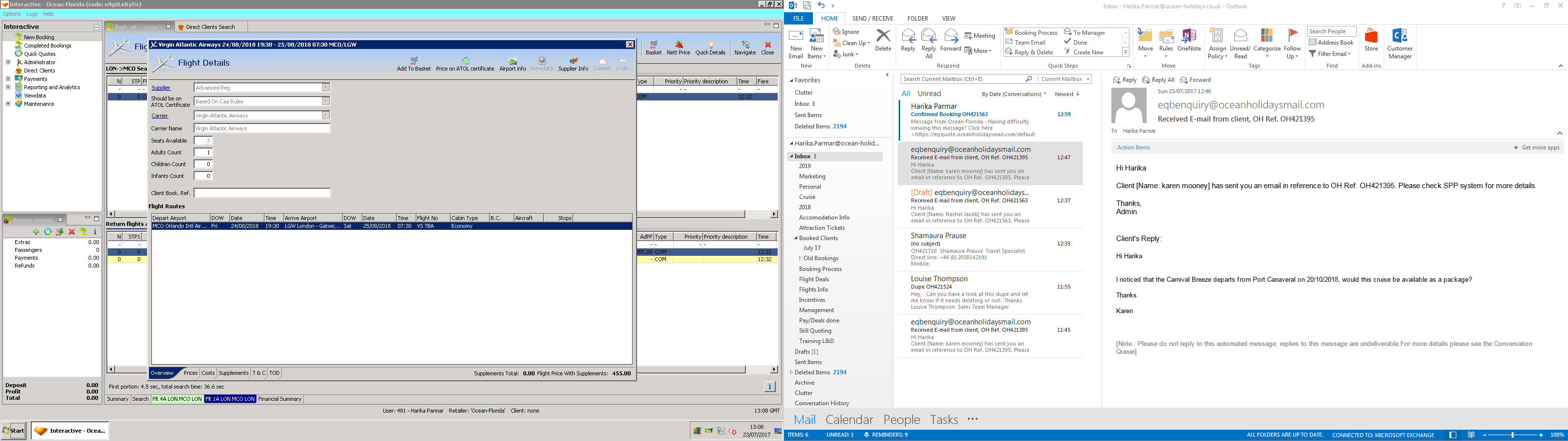Select Completed Bookings in Interactive tree
Screen dimensions: 1568x441
pos(48,46)
